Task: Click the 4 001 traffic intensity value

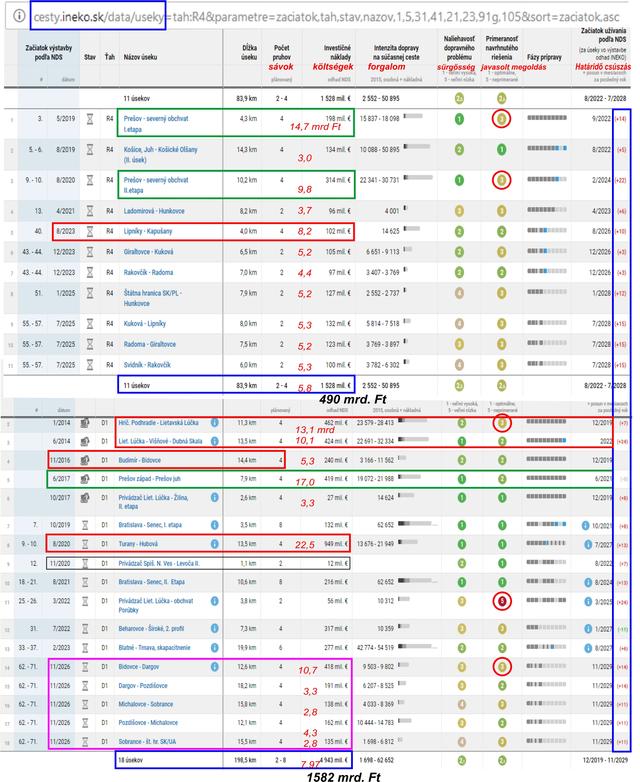Action: pyautogui.click(x=391, y=211)
